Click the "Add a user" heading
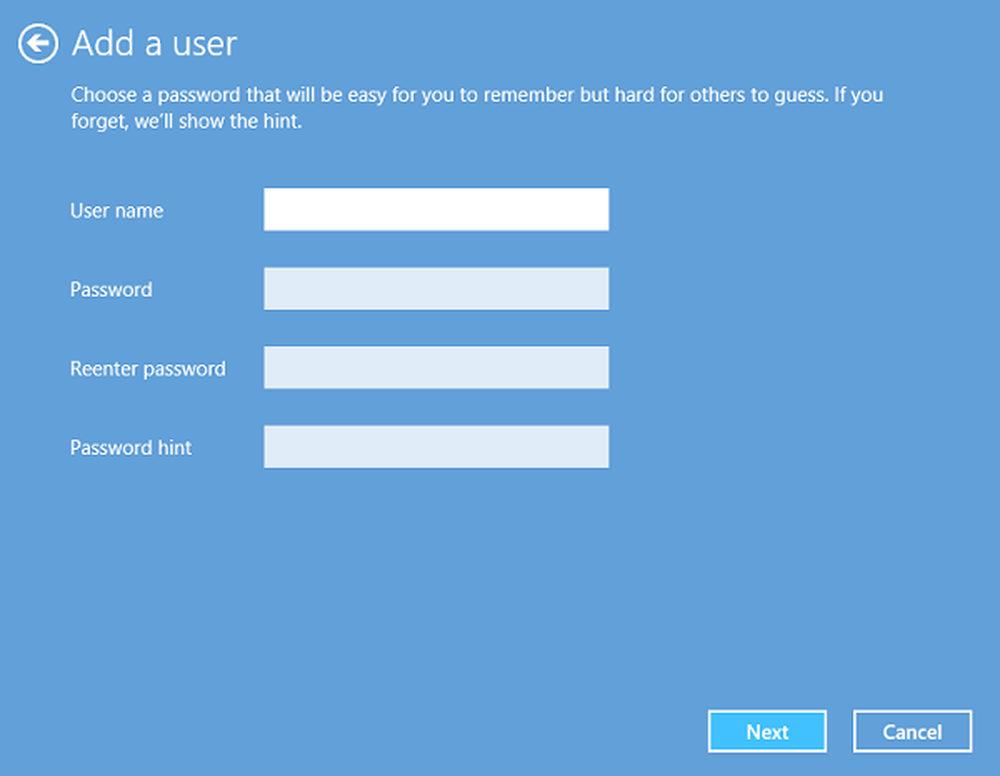This screenshot has height=776, width=1000. coord(154,44)
